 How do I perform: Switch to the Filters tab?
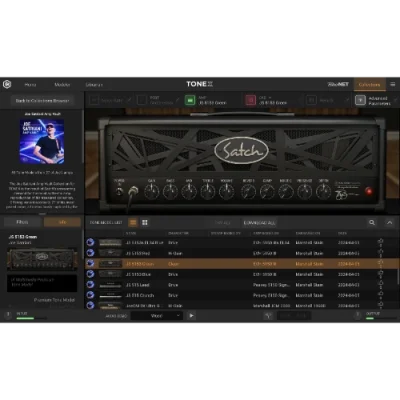[x=22, y=222]
